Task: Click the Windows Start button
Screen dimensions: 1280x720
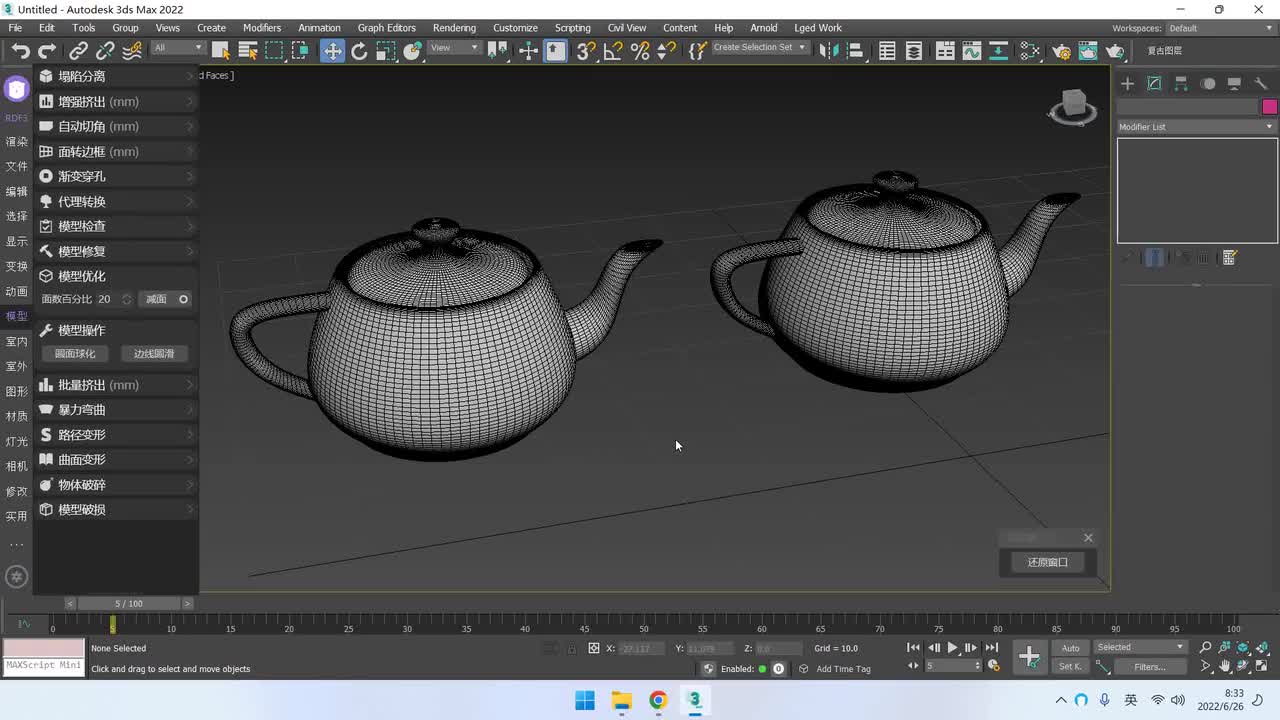Action: tap(585, 700)
